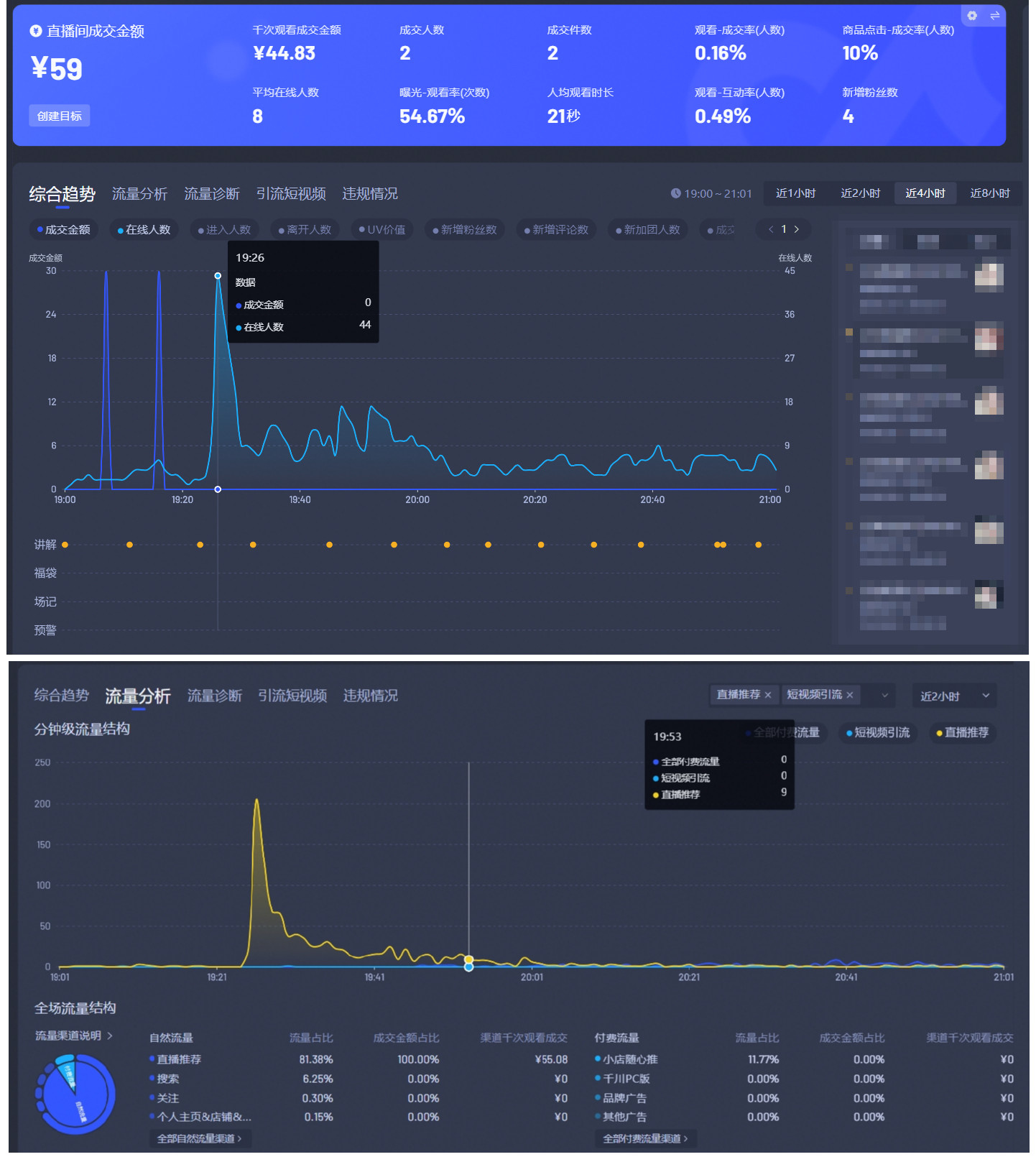The image size is (1036, 1162).
Task: Click the yen icon beside 直播间成交金额
Action: 35,31
